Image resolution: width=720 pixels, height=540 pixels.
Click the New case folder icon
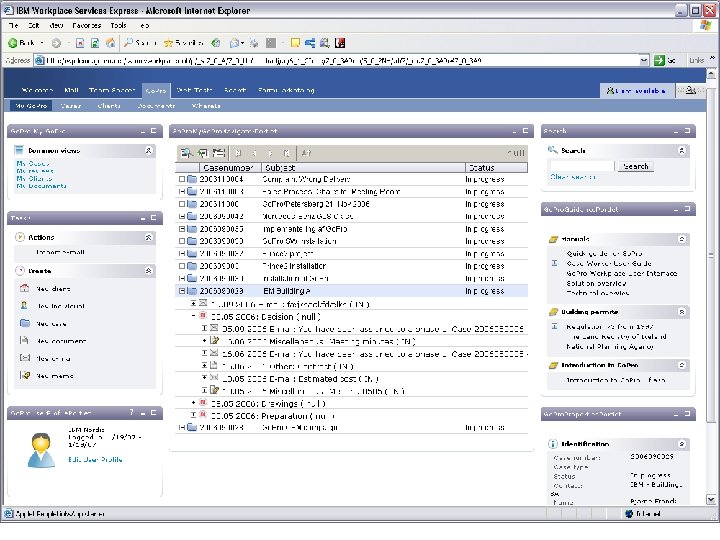24,323
